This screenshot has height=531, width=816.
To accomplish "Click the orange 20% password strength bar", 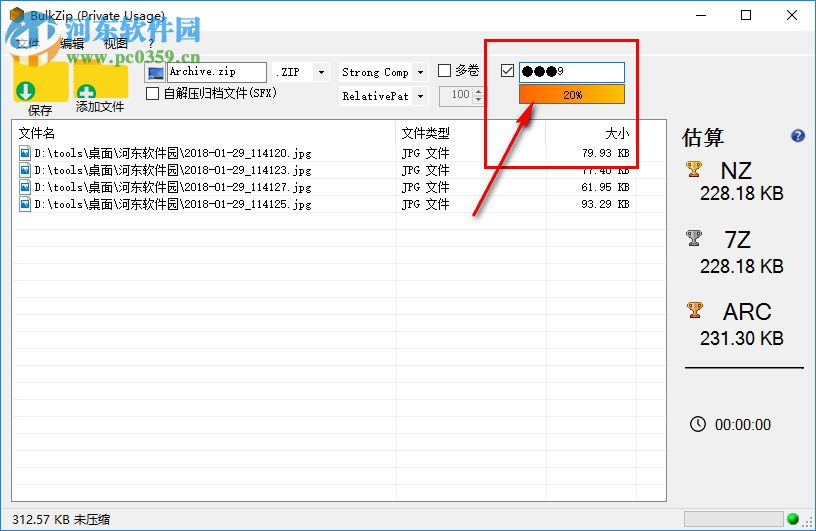I will tap(572, 94).
